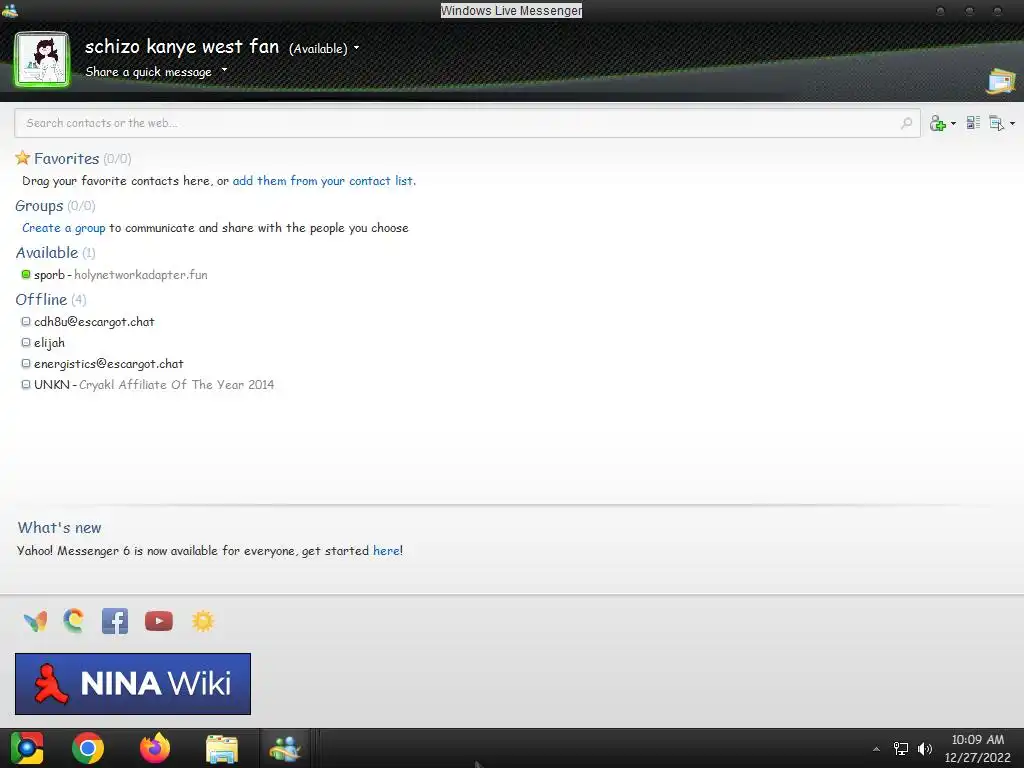This screenshot has width=1024, height=768.
Task: Click the Messenger icon in the title bar
Action: (x=10, y=10)
